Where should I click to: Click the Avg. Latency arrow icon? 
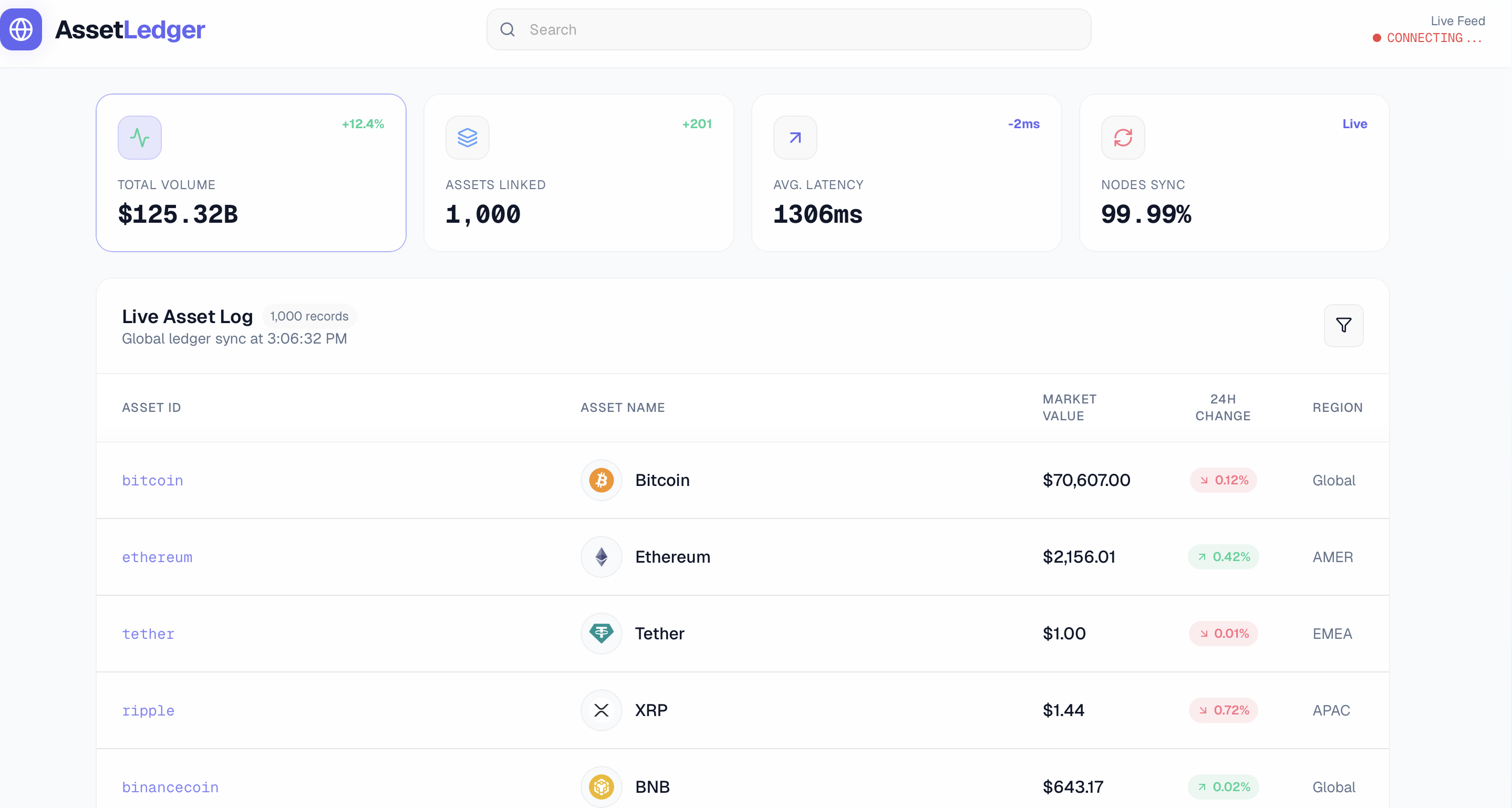tap(795, 137)
